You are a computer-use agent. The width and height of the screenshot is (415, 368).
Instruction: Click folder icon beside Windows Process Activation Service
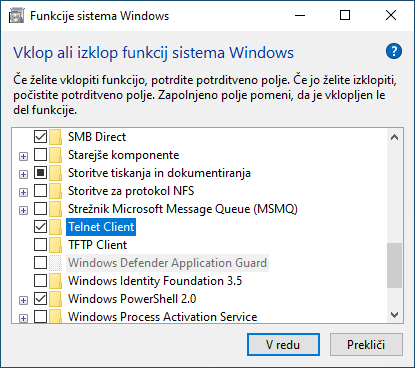click(x=55, y=316)
